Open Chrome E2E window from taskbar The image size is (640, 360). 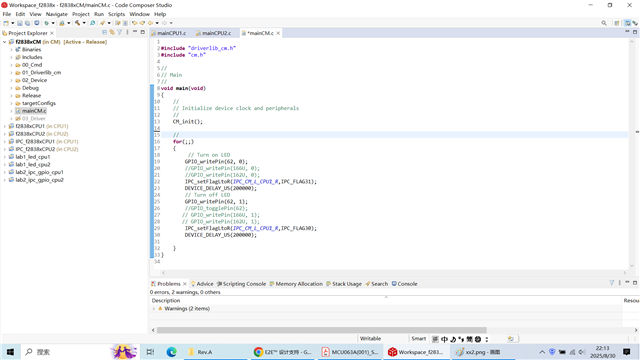click(x=282, y=352)
